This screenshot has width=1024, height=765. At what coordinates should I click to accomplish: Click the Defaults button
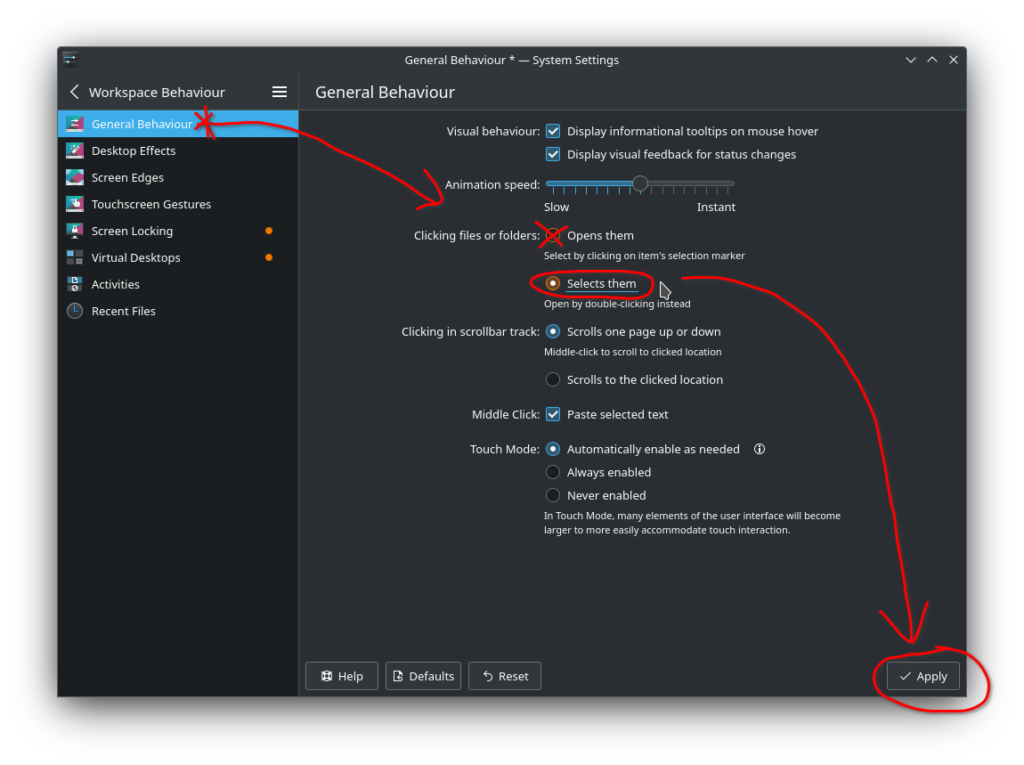pos(423,676)
